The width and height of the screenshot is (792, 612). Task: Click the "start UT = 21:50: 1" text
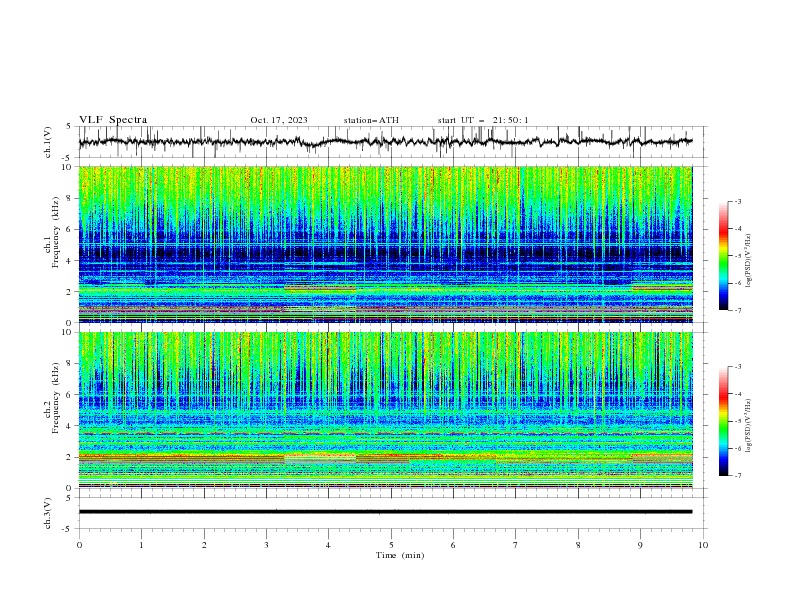coord(483,120)
